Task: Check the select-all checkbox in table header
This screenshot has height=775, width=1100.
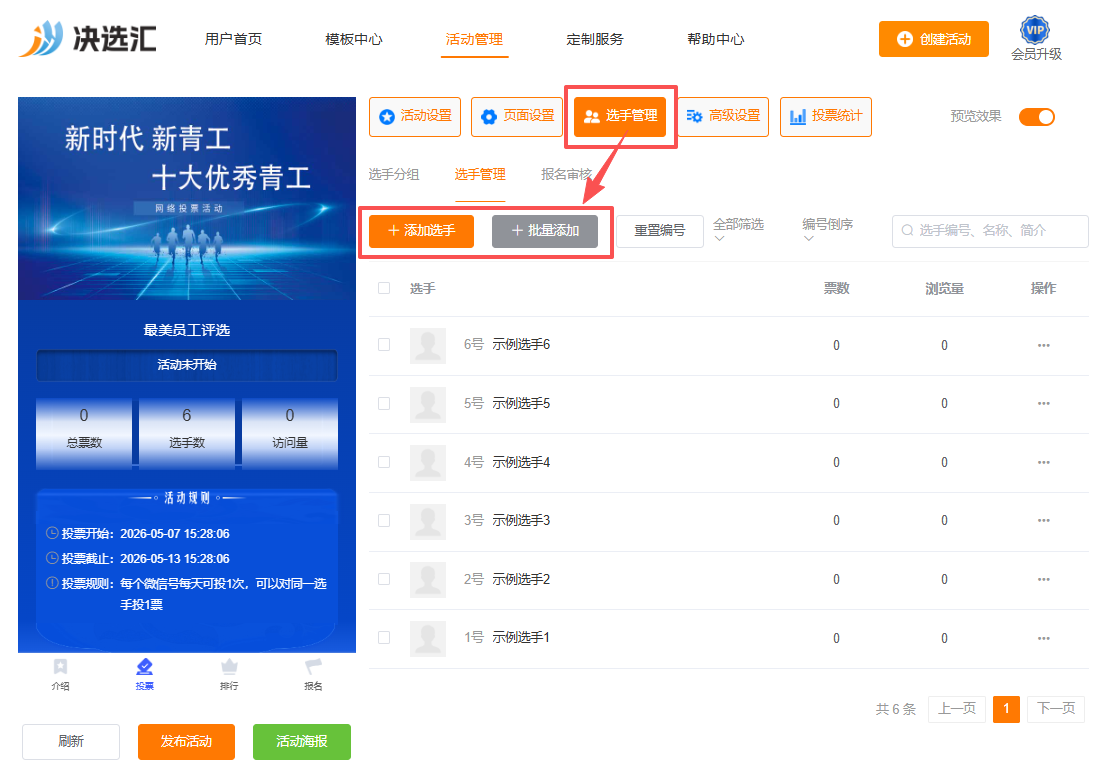Action: tap(384, 288)
